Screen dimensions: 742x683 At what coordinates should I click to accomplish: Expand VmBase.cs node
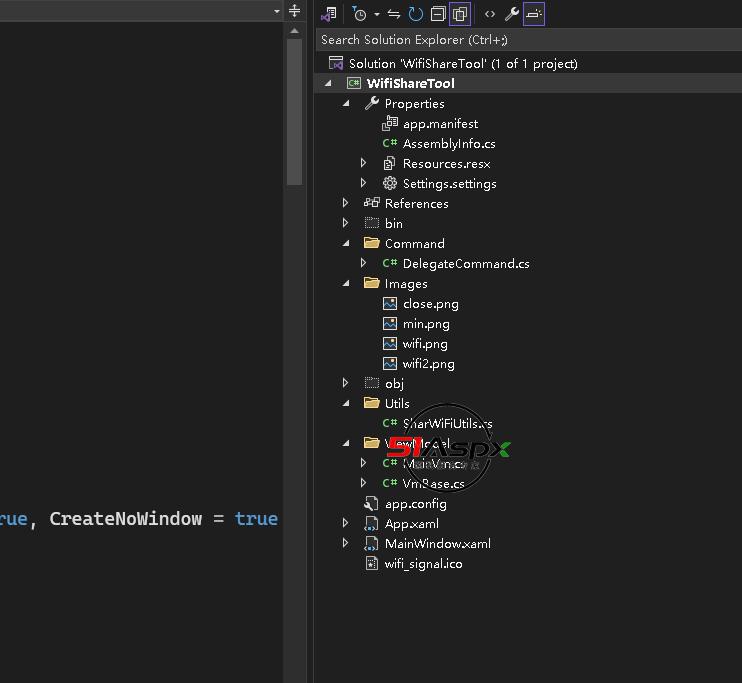(363, 482)
